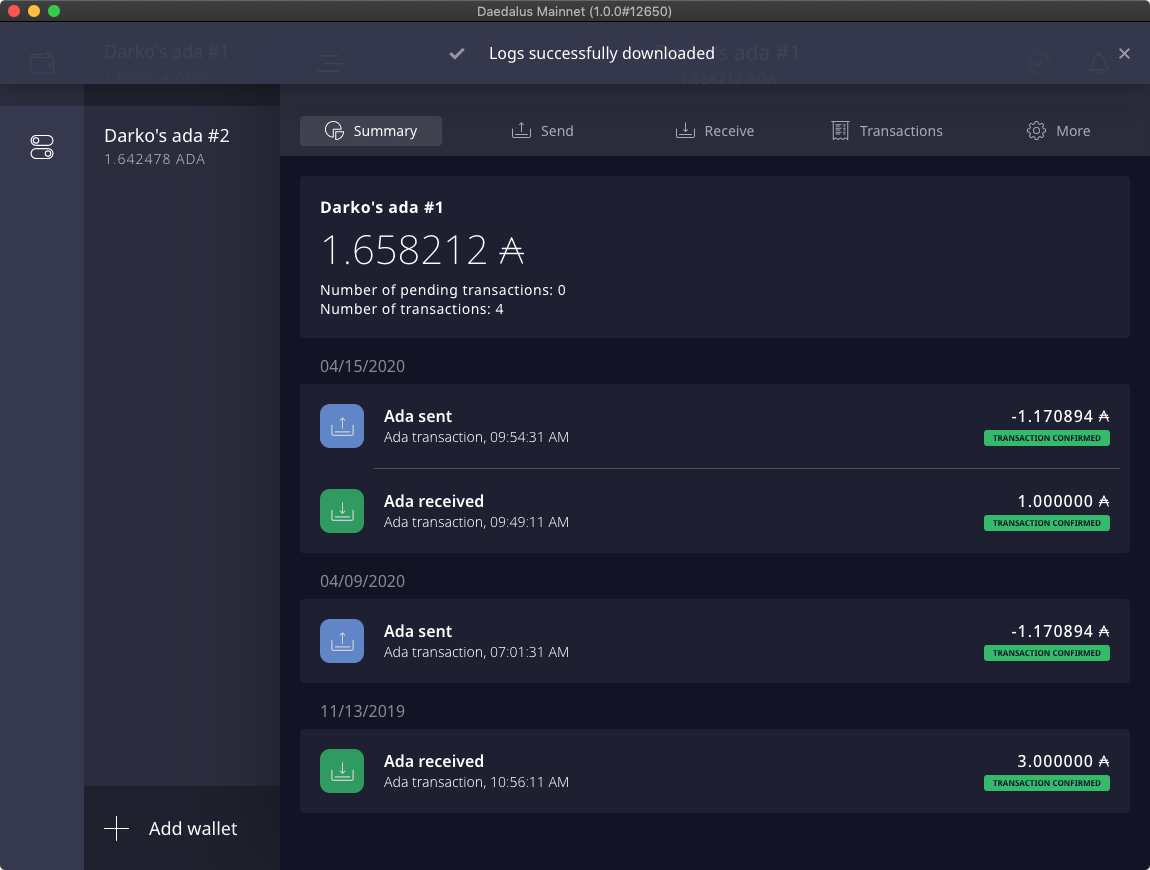
Task: Expand the 3.000000 Ada received transaction
Action: pyautogui.click(x=714, y=771)
